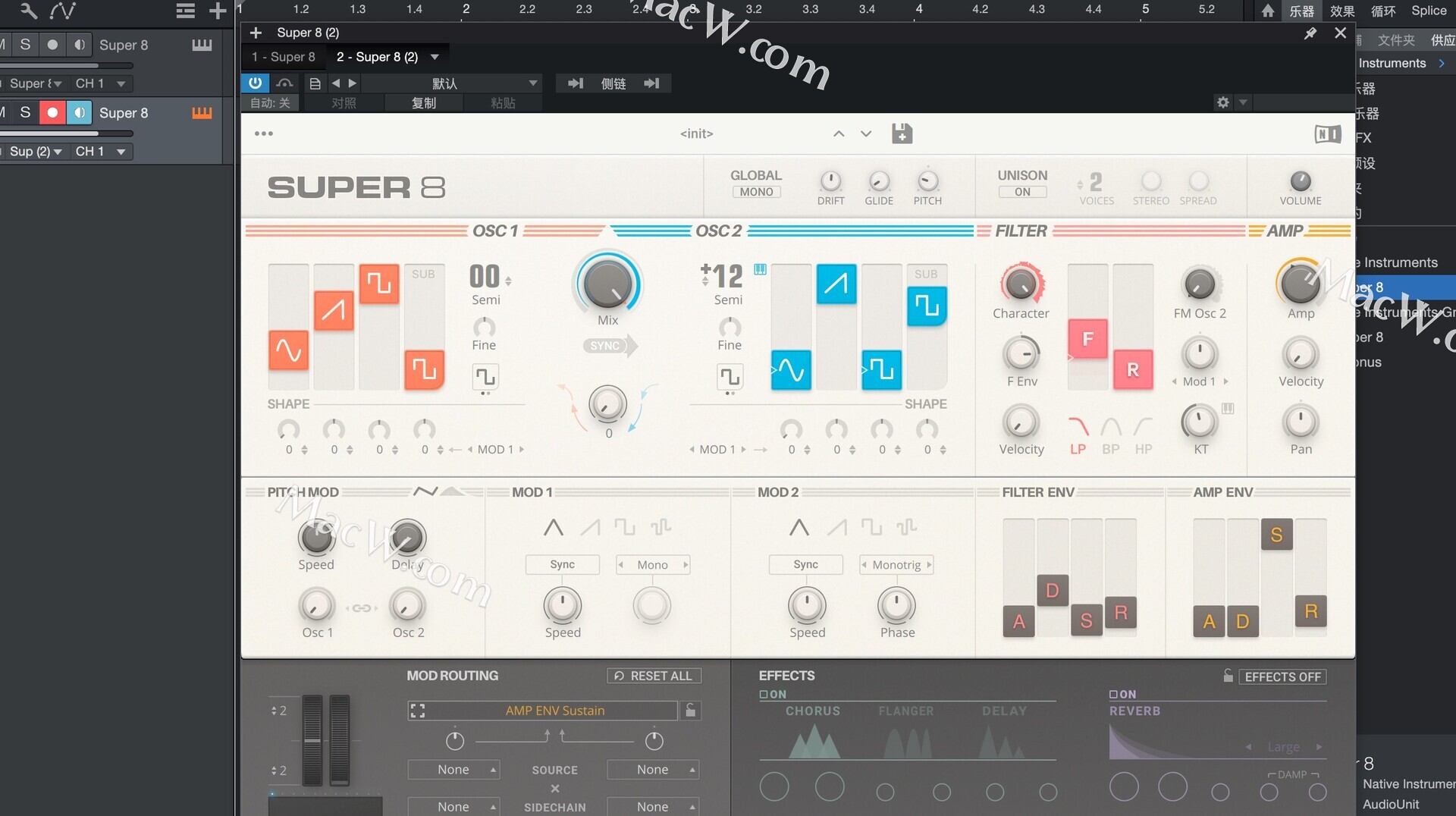Enable the Reverb ON checkbox
The width and height of the screenshot is (1456, 816).
click(1113, 694)
